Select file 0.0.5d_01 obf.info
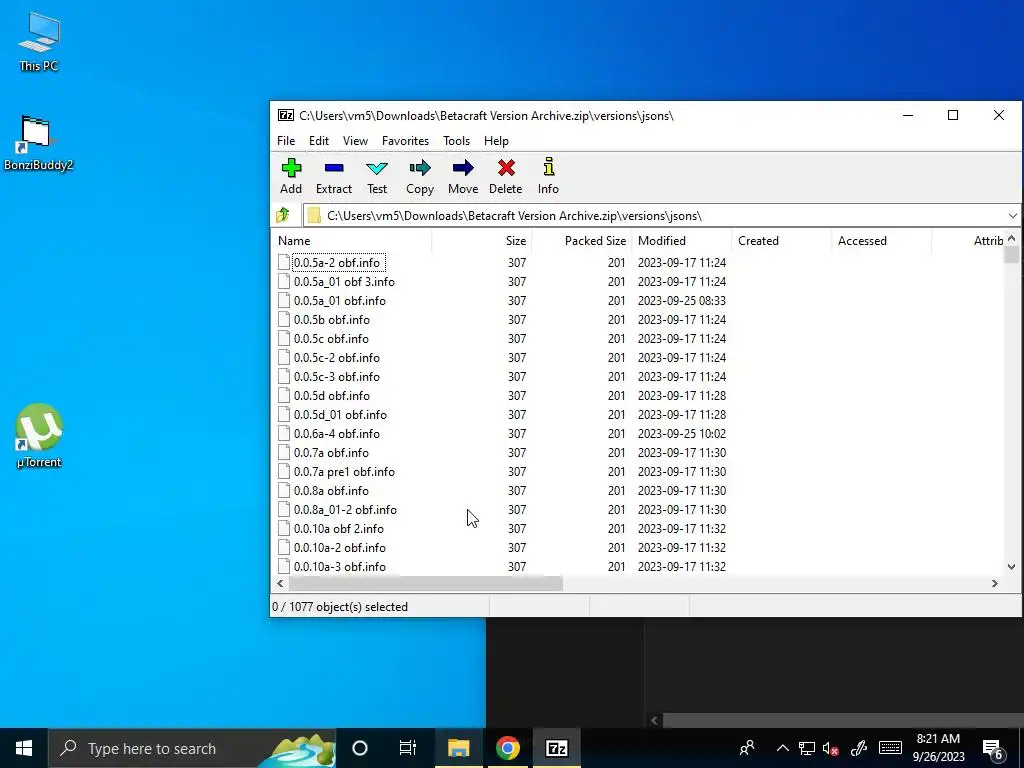The width and height of the screenshot is (1024, 768). [x=340, y=414]
